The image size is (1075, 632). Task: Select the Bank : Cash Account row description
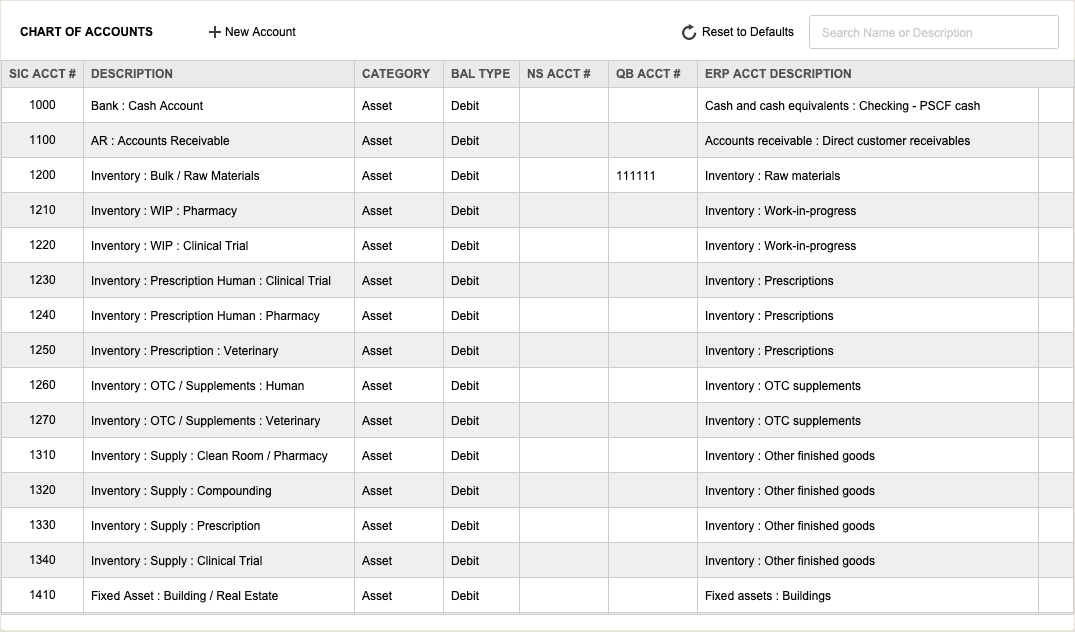147,106
